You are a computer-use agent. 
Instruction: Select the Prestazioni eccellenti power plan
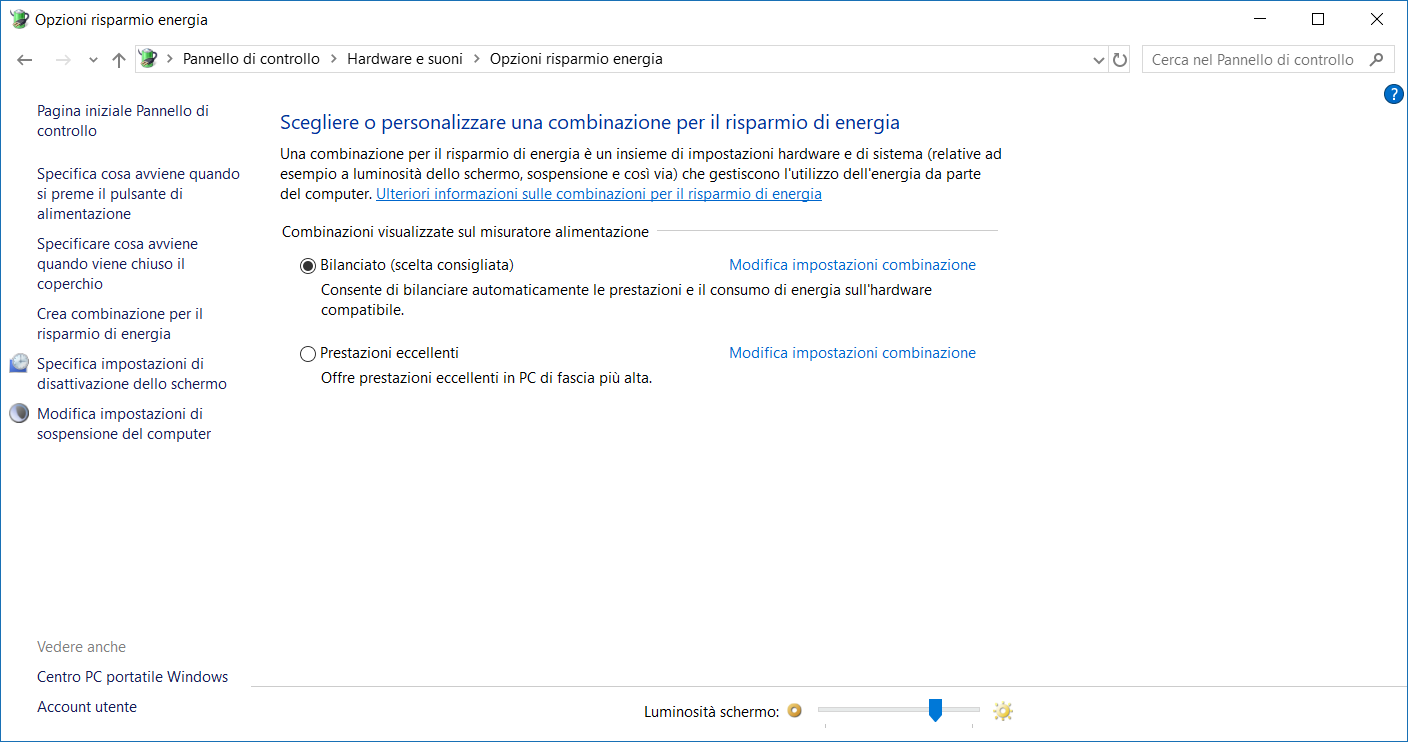[x=308, y=353]
